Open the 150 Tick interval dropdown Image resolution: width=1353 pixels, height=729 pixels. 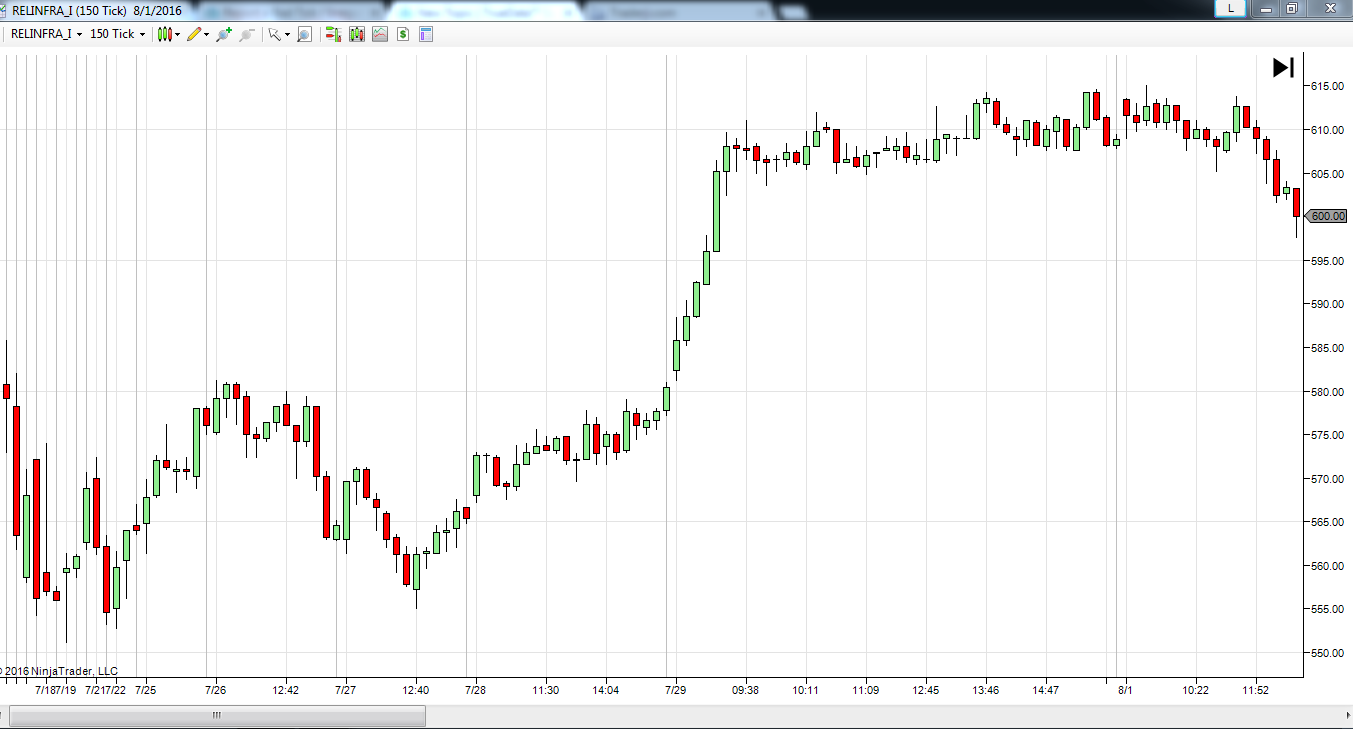(x=117, y=34)
